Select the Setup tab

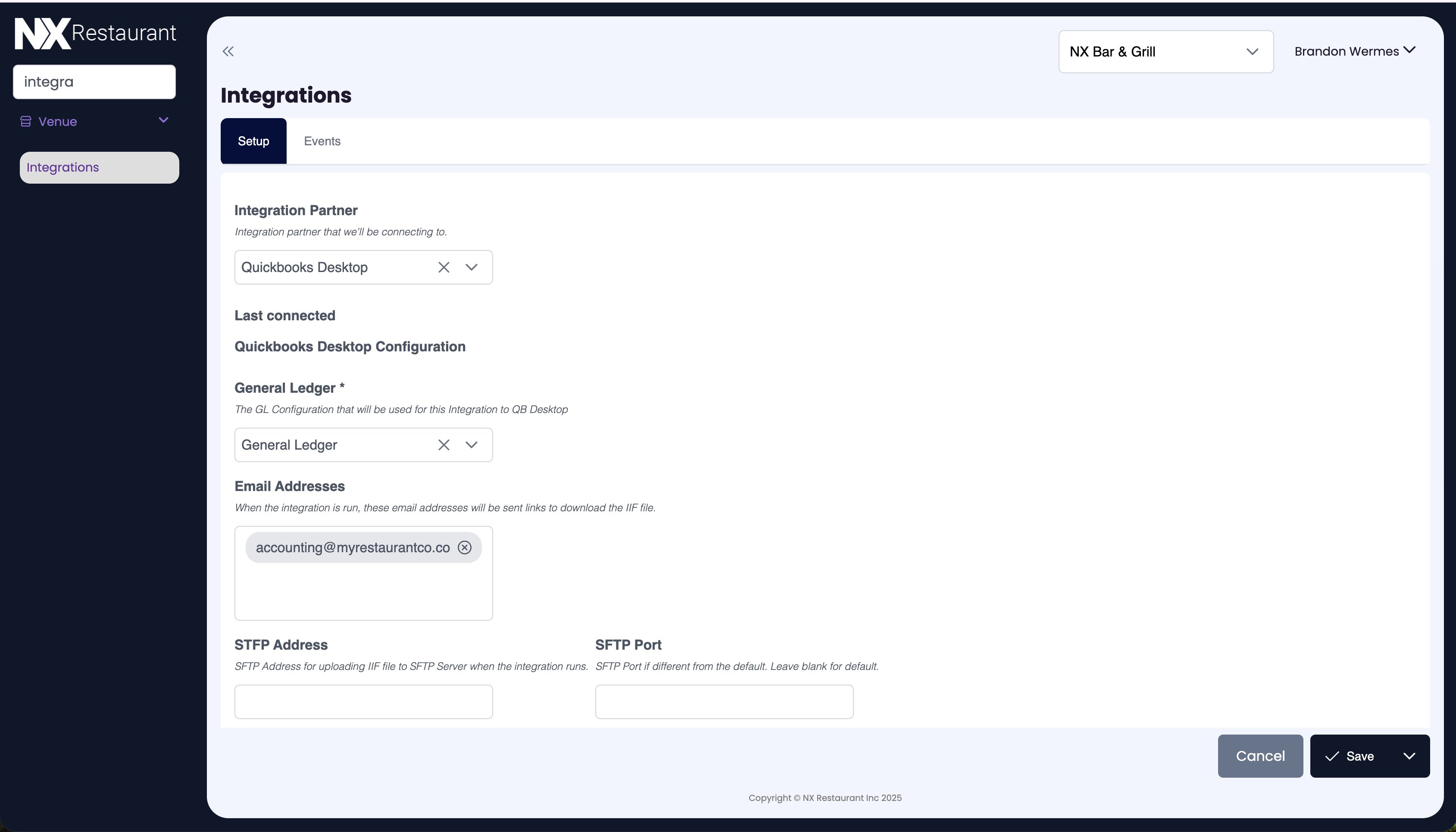pyautogui.click(x=253, y=141)
